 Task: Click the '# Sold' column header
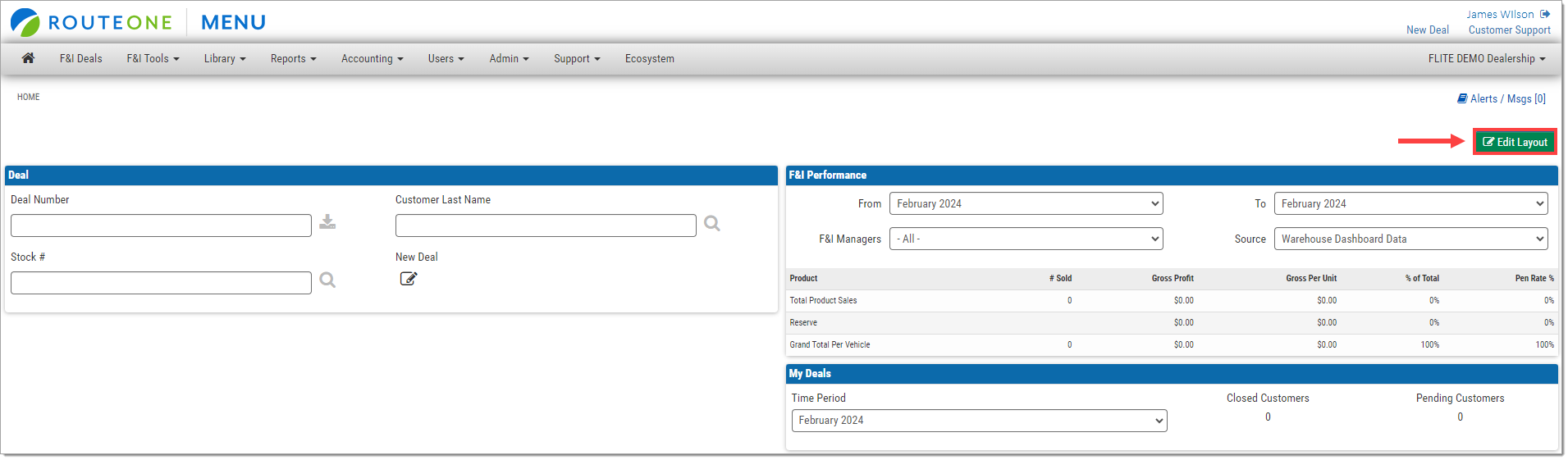pos(1060,278)
